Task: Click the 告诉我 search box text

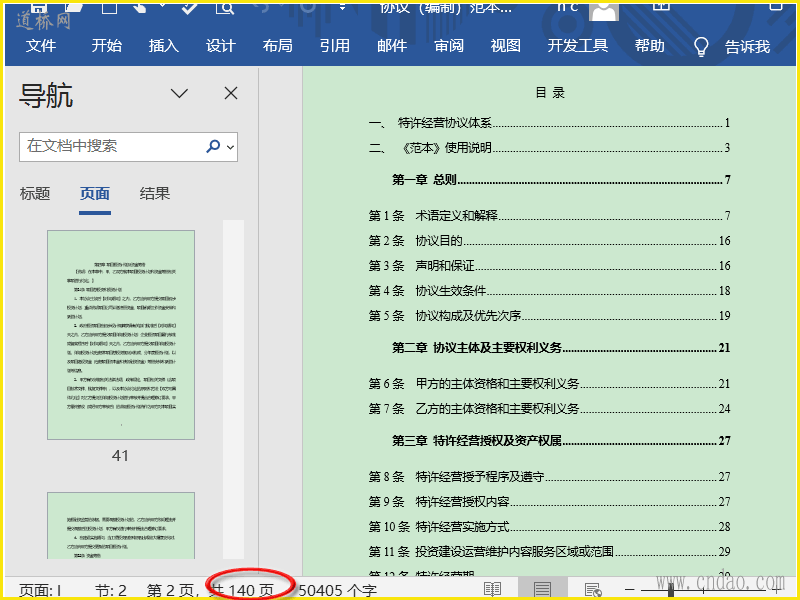Action: (x=747, y=47)
